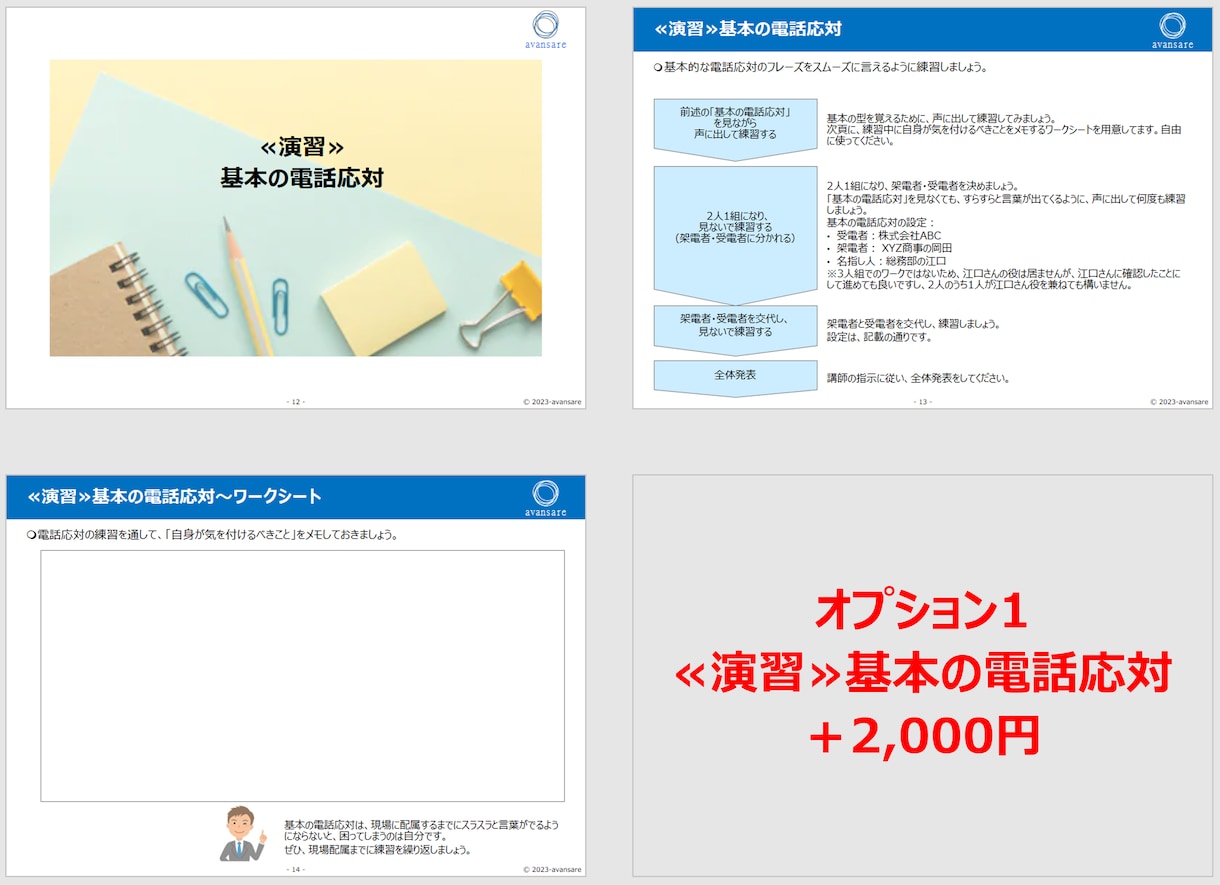Click the '2人1組になり、見ないで練習する' step box

pyautogui.click(x=735, y=233)
